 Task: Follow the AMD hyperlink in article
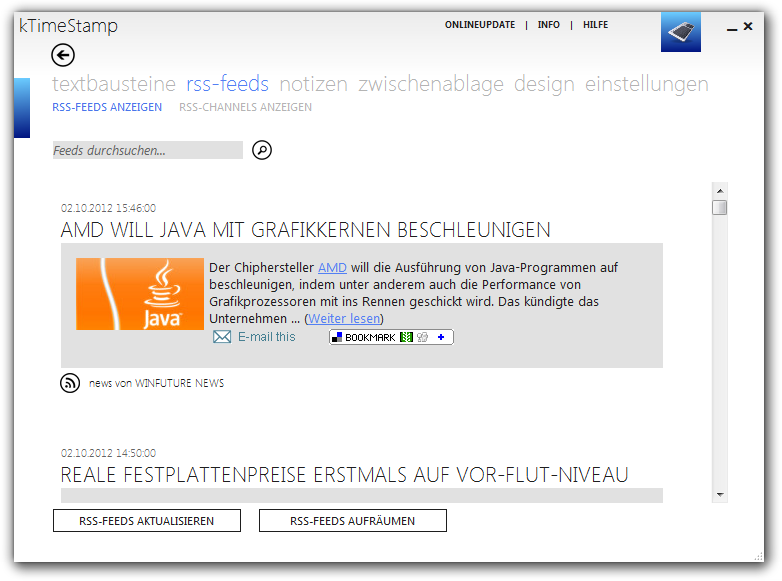pos(332,268)
